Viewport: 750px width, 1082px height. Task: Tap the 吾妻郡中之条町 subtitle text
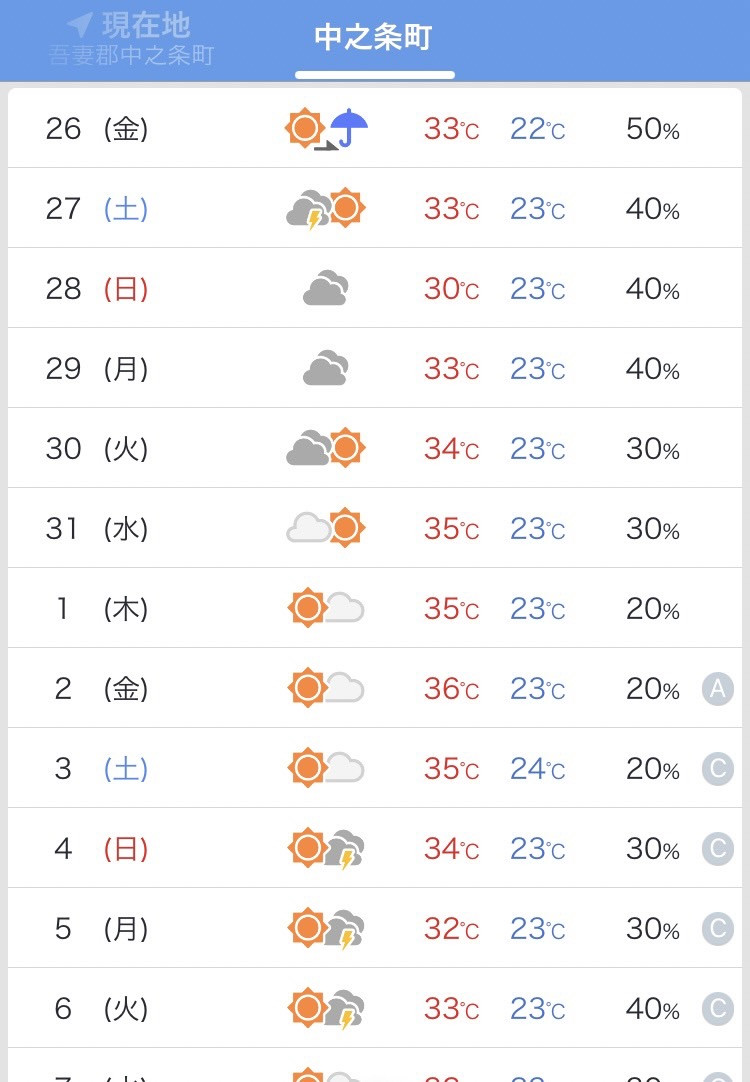pos(132,55)
